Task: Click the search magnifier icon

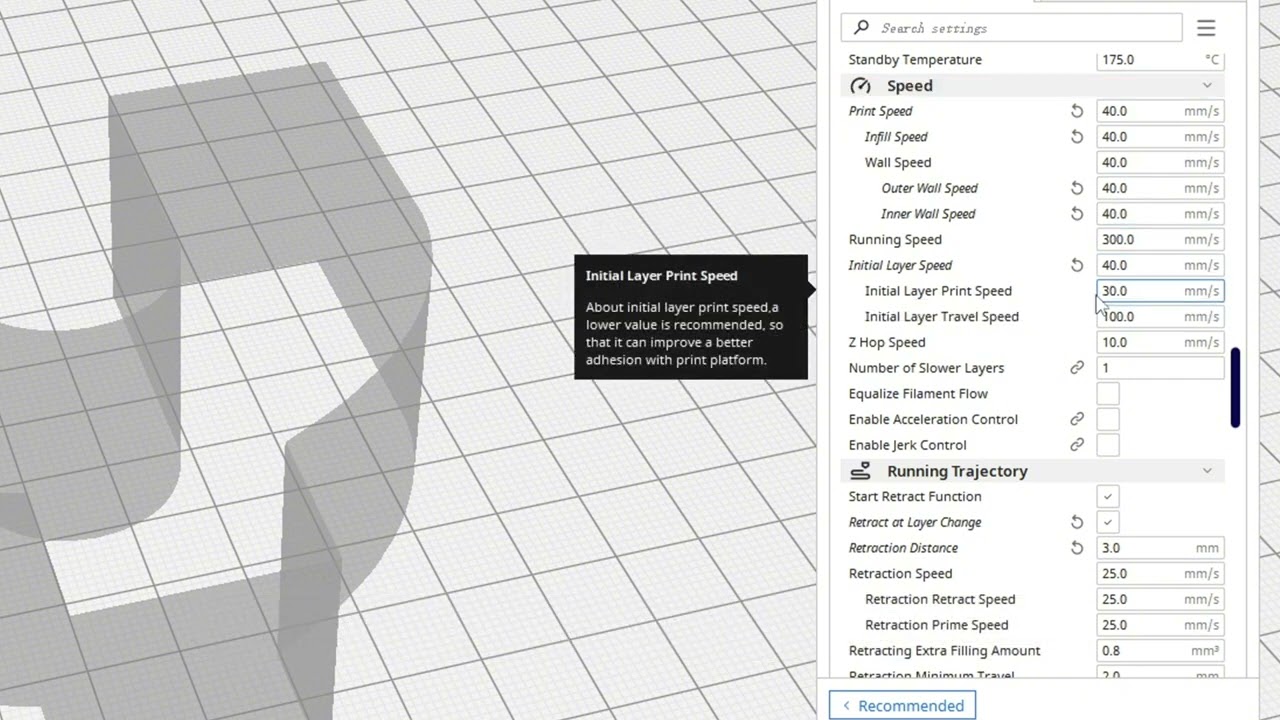Action: pos(862,28)
